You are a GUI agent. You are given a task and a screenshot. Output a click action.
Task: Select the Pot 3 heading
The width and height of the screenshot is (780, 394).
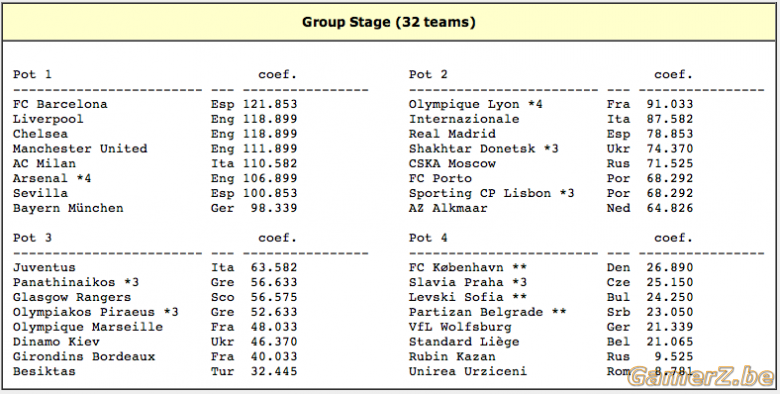[32, 238]
